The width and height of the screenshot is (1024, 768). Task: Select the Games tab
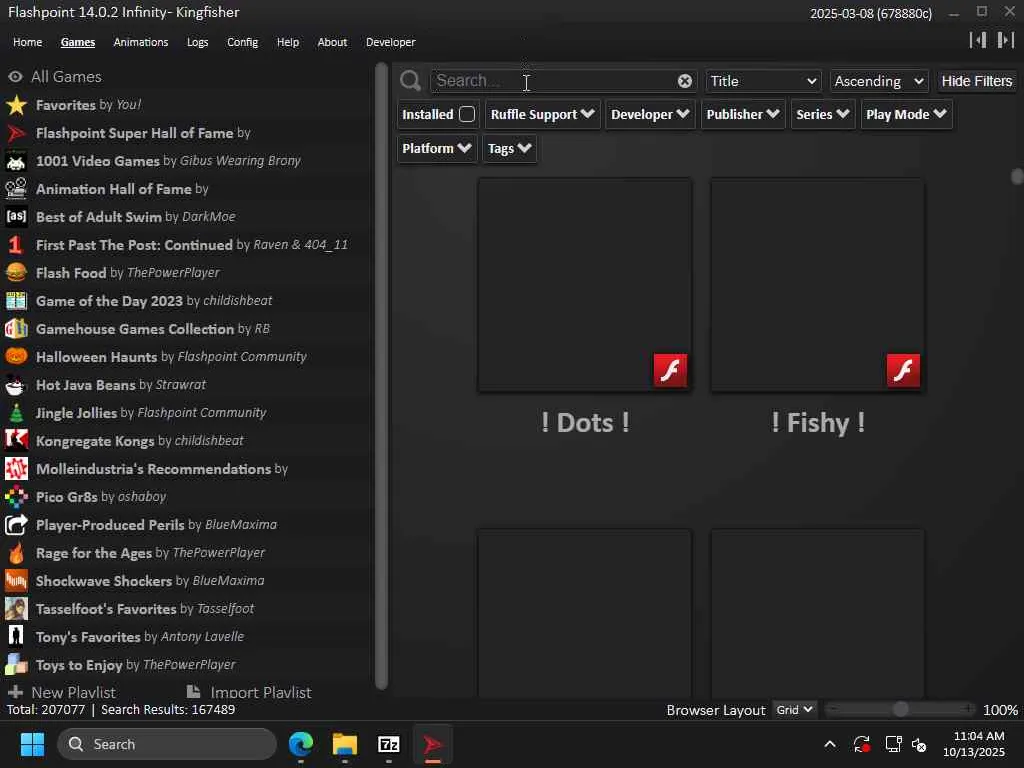click(78, 42)
